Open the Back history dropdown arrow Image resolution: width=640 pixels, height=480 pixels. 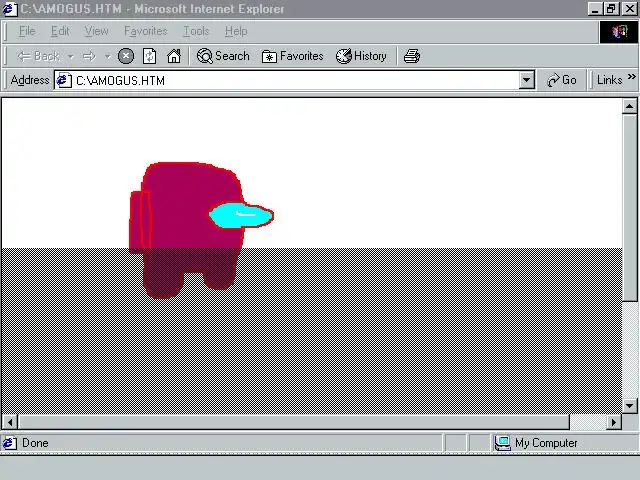click(x=71, y=56)
